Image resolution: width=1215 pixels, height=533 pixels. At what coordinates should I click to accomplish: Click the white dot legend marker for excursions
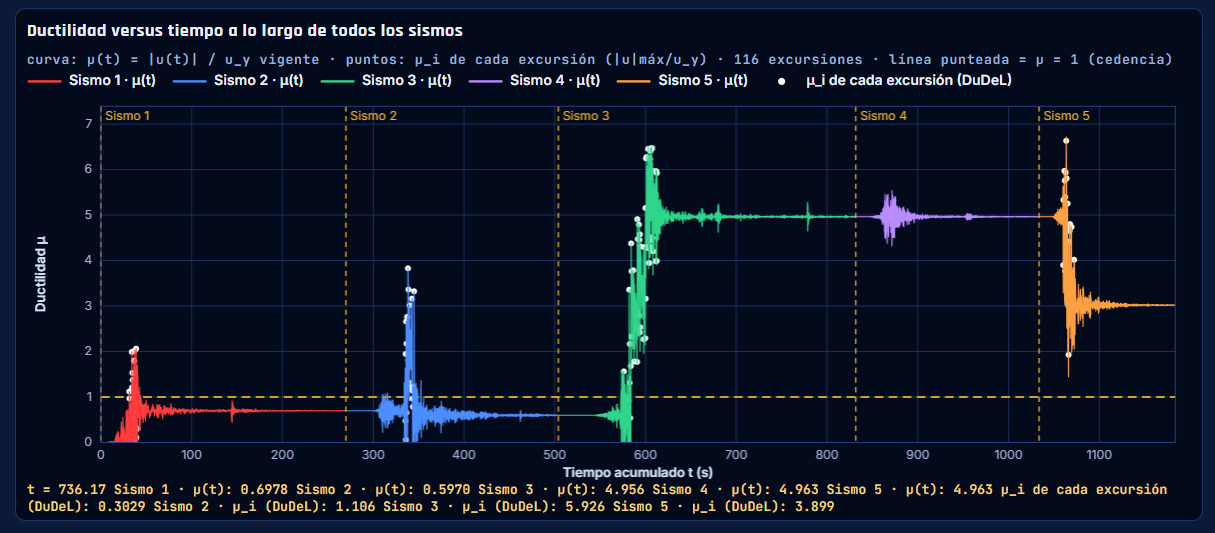click(781, 81)
